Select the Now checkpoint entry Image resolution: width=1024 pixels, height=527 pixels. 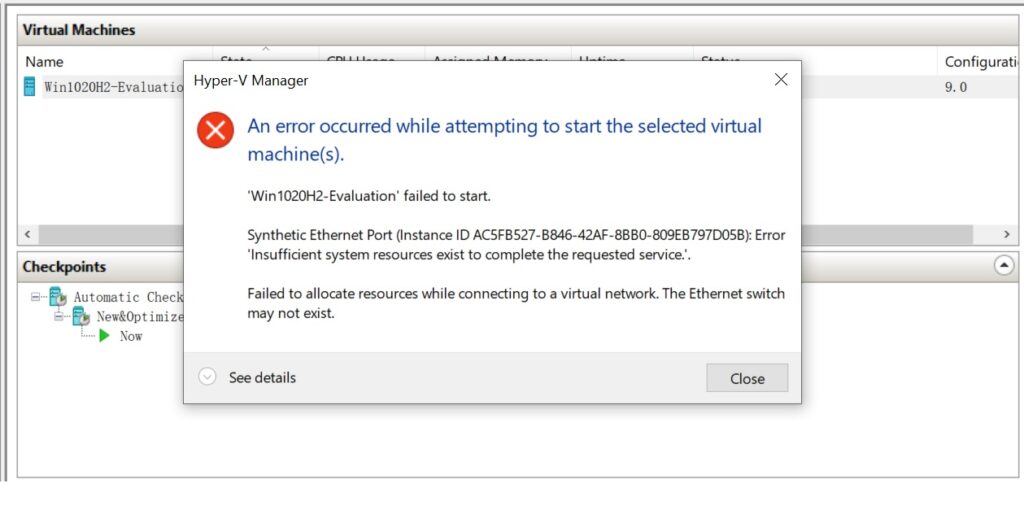[131, 336]
